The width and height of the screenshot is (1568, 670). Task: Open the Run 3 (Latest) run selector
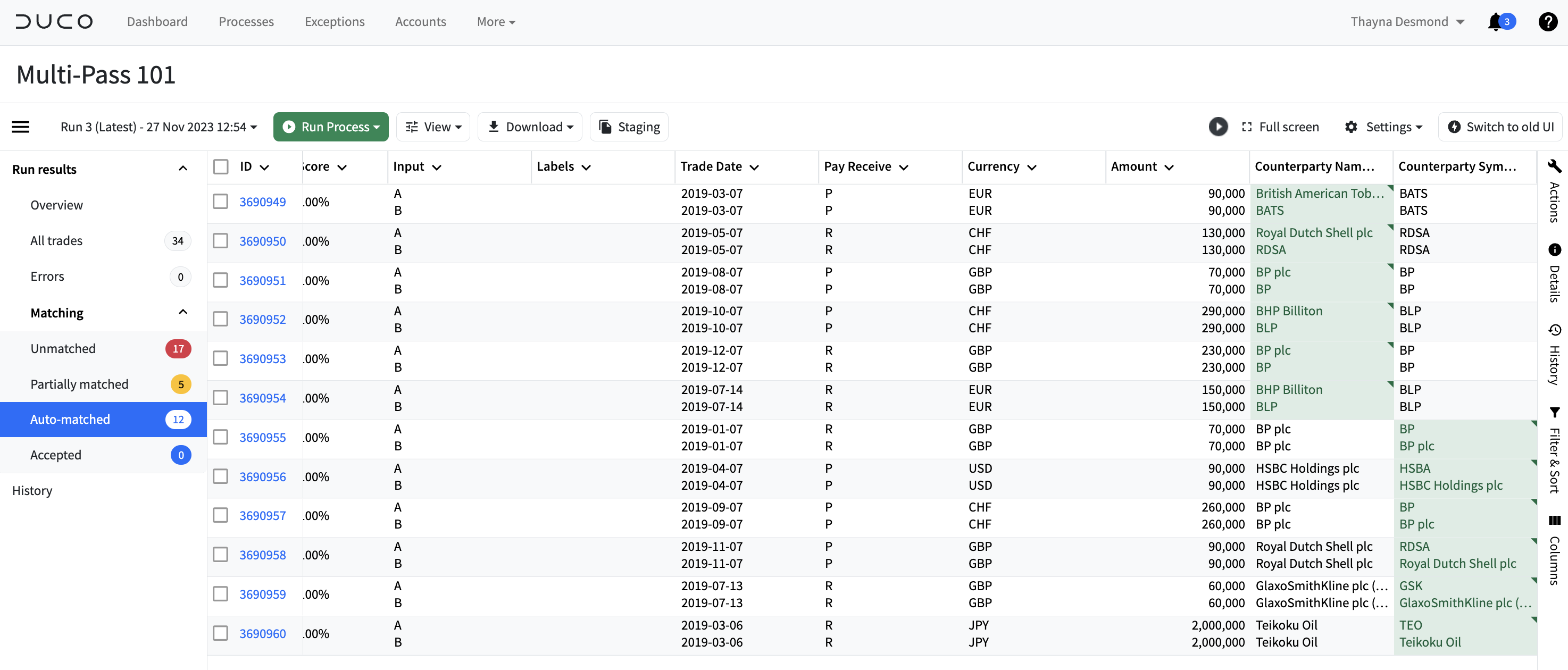click(x=159, y=127)
